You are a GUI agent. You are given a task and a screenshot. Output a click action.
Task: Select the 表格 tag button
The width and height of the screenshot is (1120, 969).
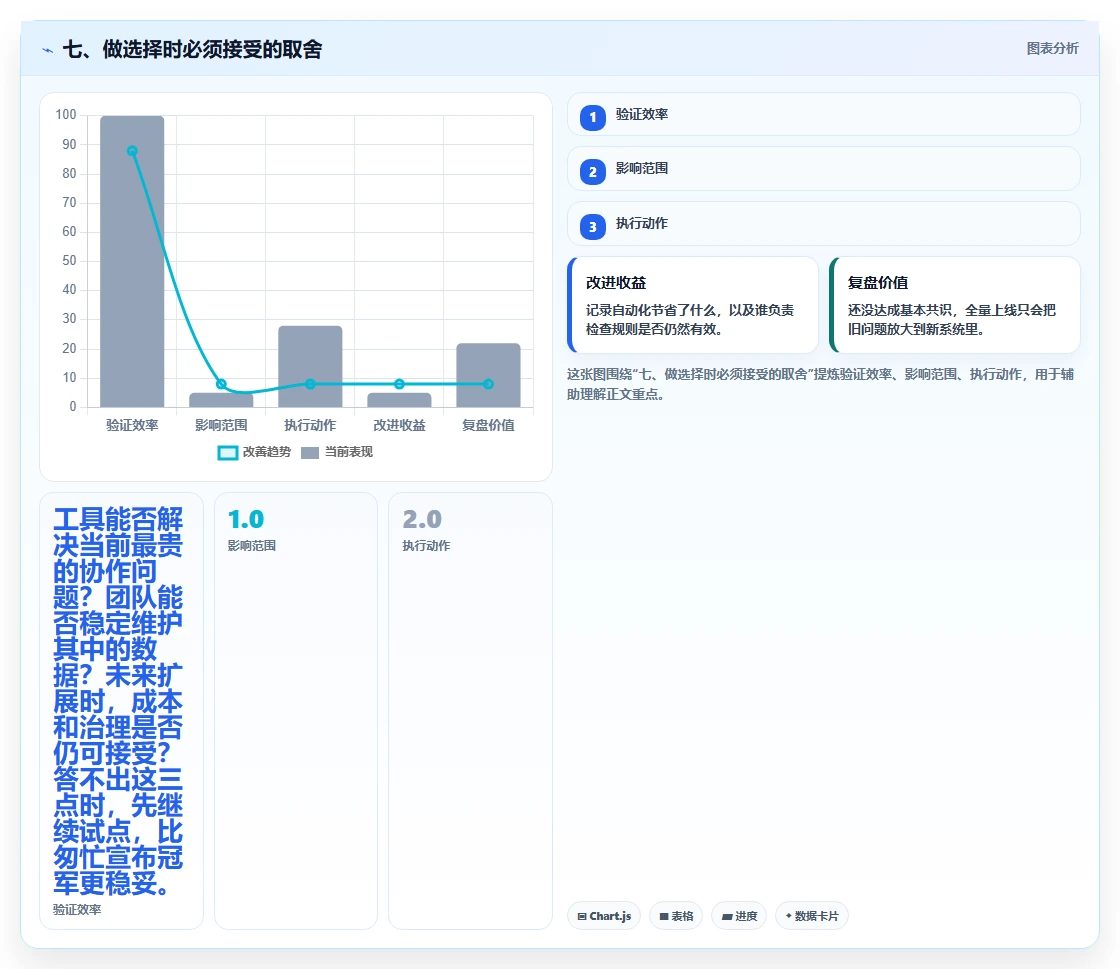[676, 916]
